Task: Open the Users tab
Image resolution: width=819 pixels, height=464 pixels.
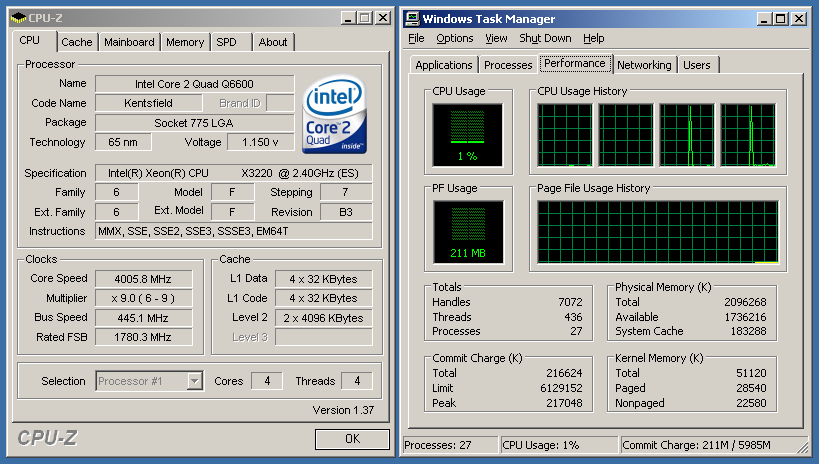Action: coord(697,65)
